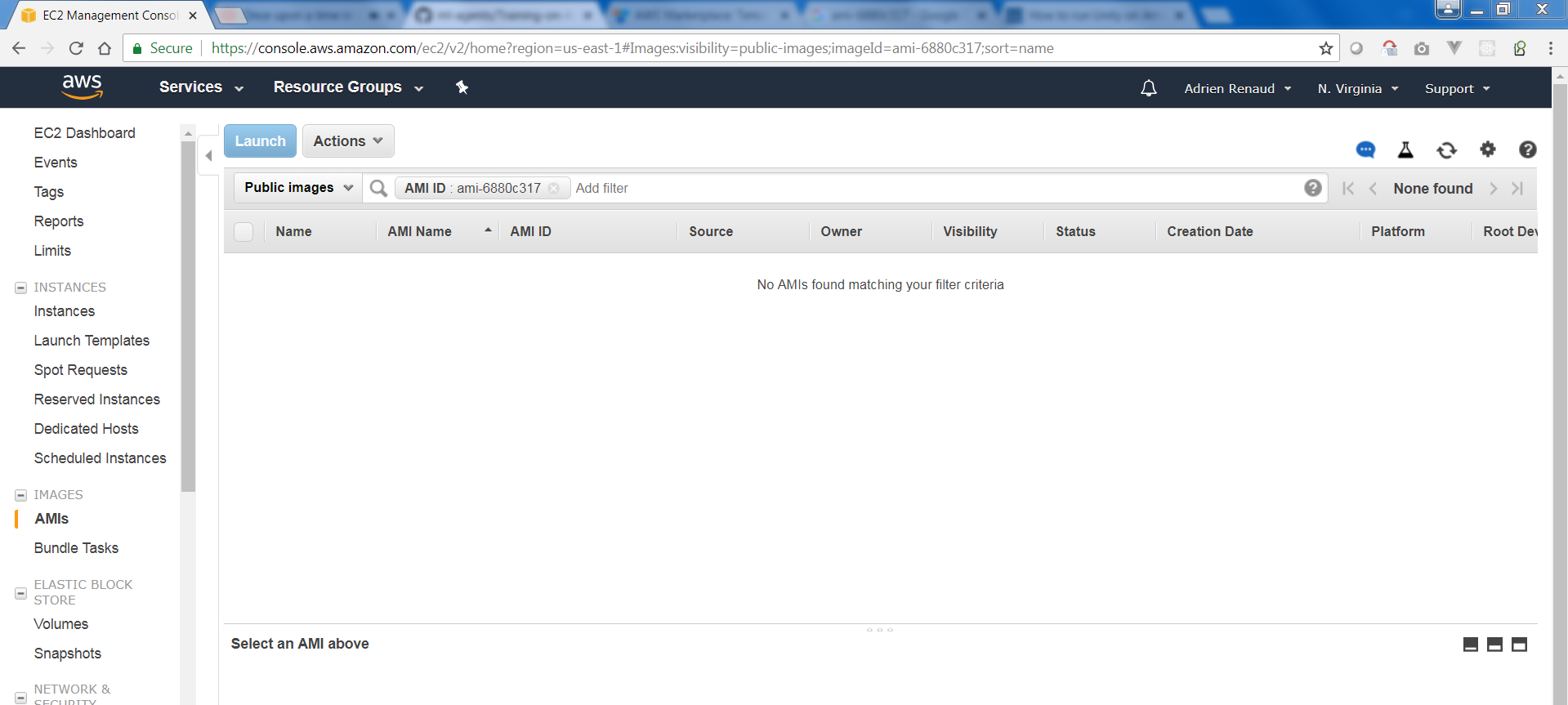
Task: Click the sidebar vertical scrollbar
Action: [189, 315]
